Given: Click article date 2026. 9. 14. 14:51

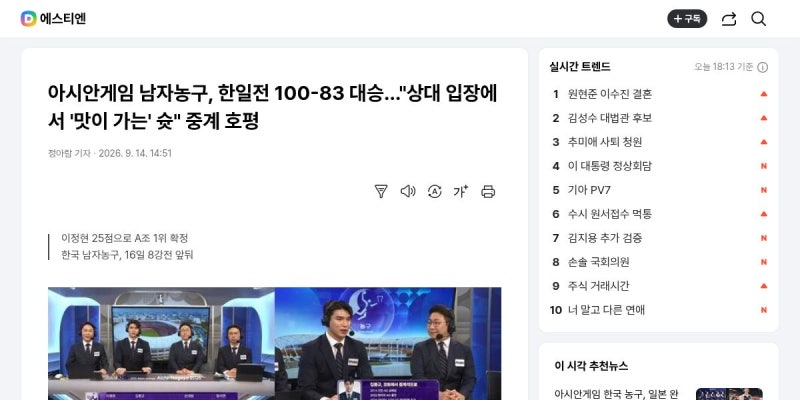Looking at the screenshot, I should pos(135,153).
